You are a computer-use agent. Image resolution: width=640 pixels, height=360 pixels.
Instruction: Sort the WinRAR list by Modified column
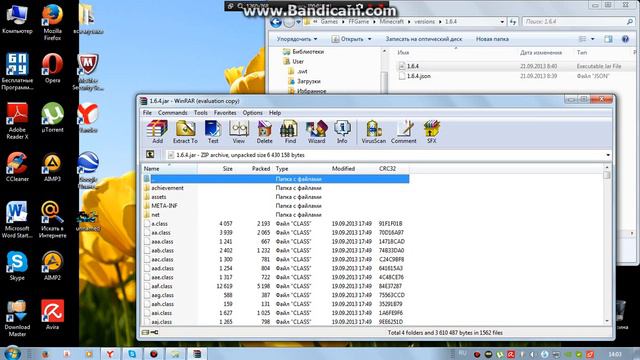tap(353, 169)
